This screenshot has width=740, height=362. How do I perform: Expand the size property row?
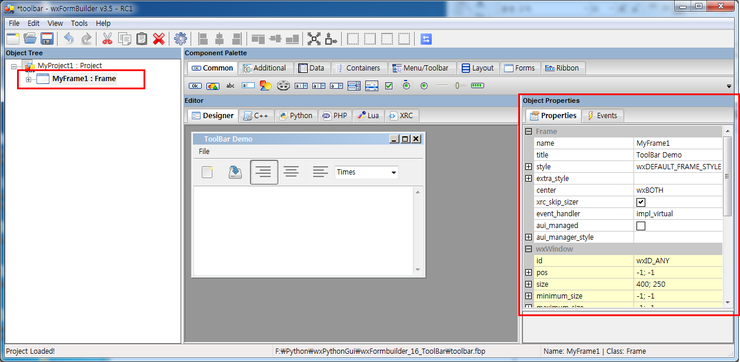coord(528,285)
